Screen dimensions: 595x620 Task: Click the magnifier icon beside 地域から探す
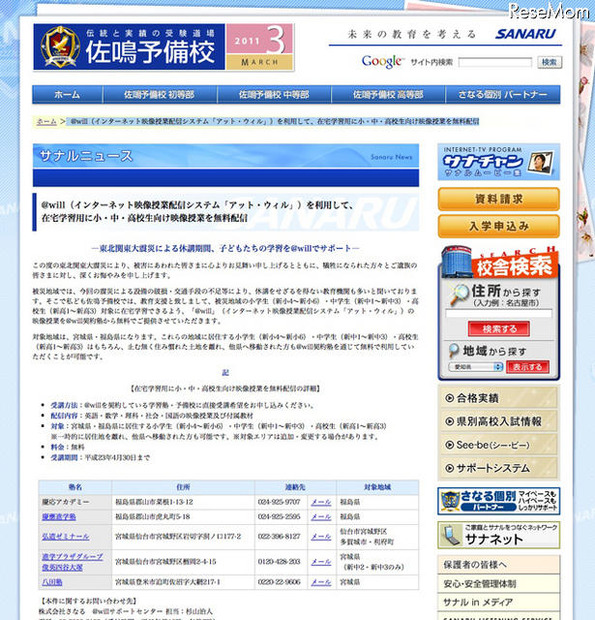[453, 351]
